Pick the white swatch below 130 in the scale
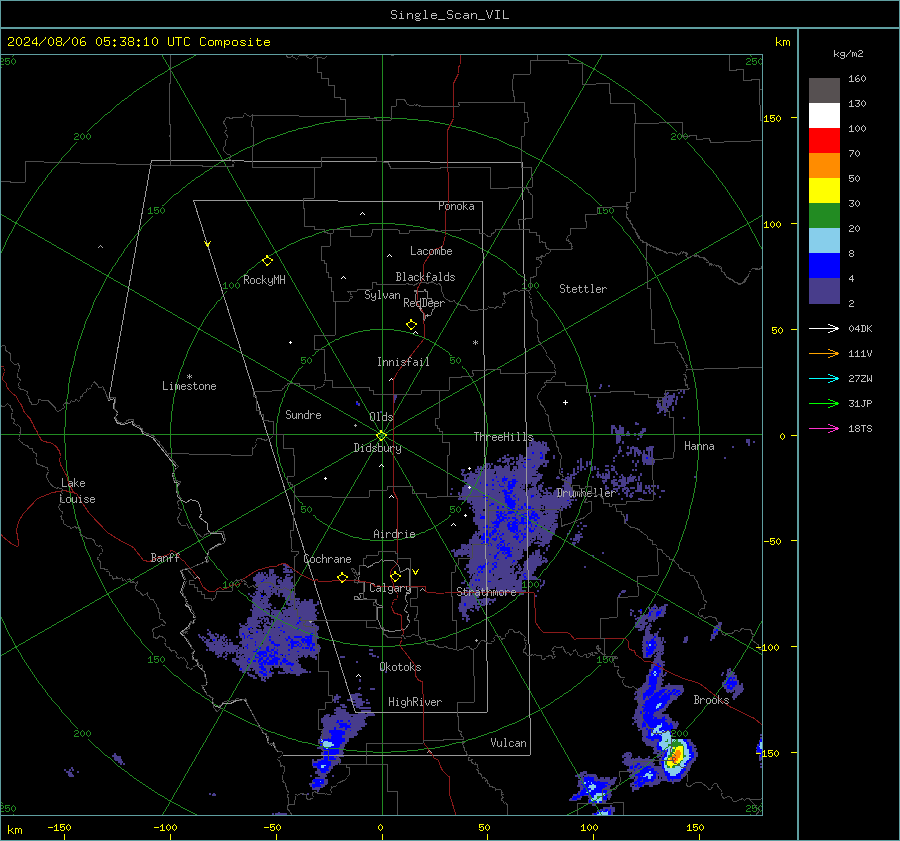Viewport: 900px width, 841px height. tap(824, 116)
